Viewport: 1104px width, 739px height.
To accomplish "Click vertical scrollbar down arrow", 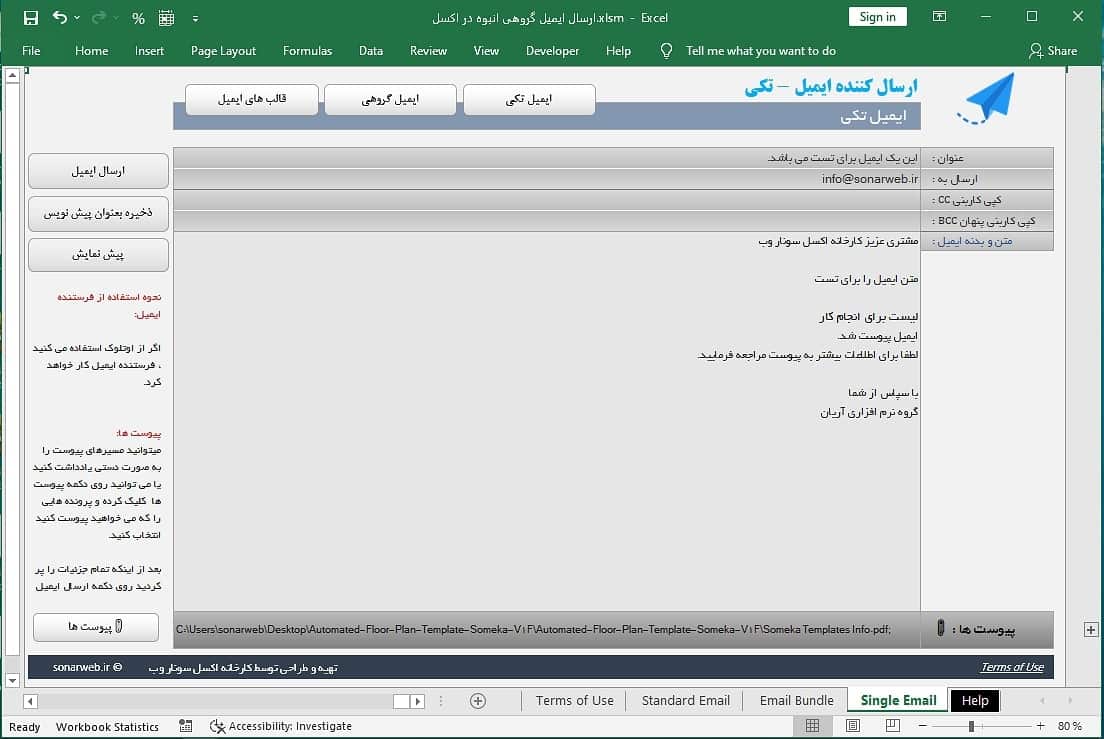I will (x=12, y=680).
